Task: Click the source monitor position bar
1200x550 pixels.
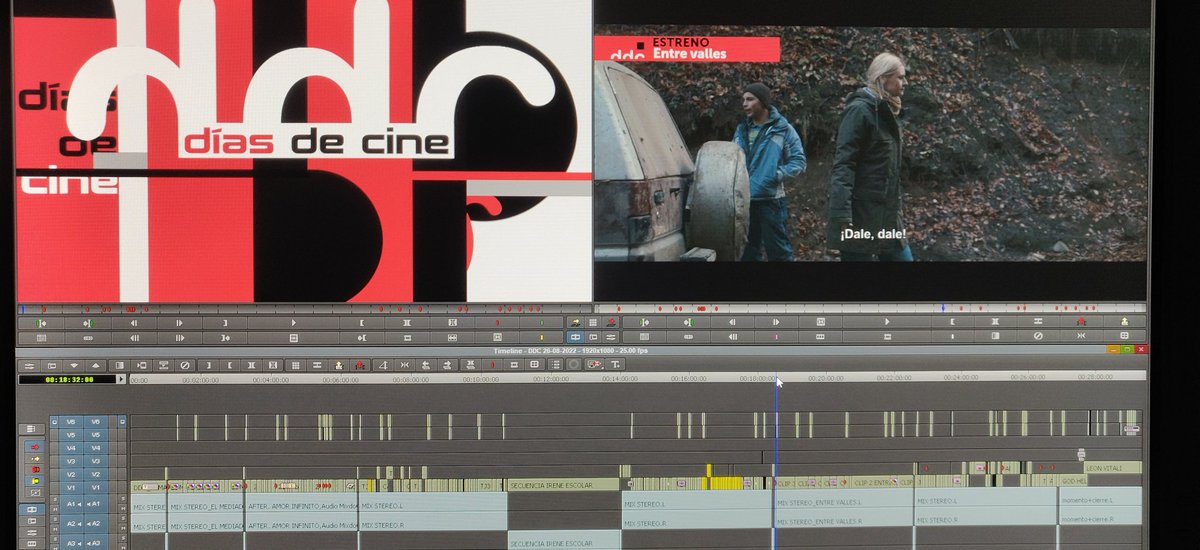Action: click(305, 308)
